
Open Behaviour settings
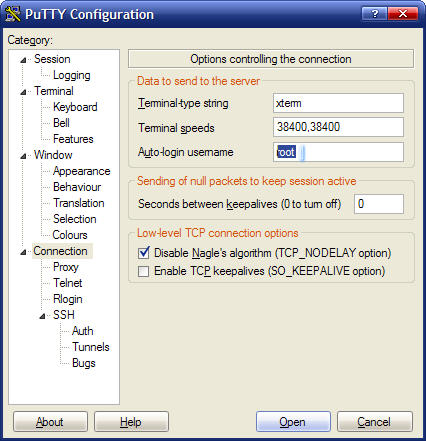pos(77,187)
